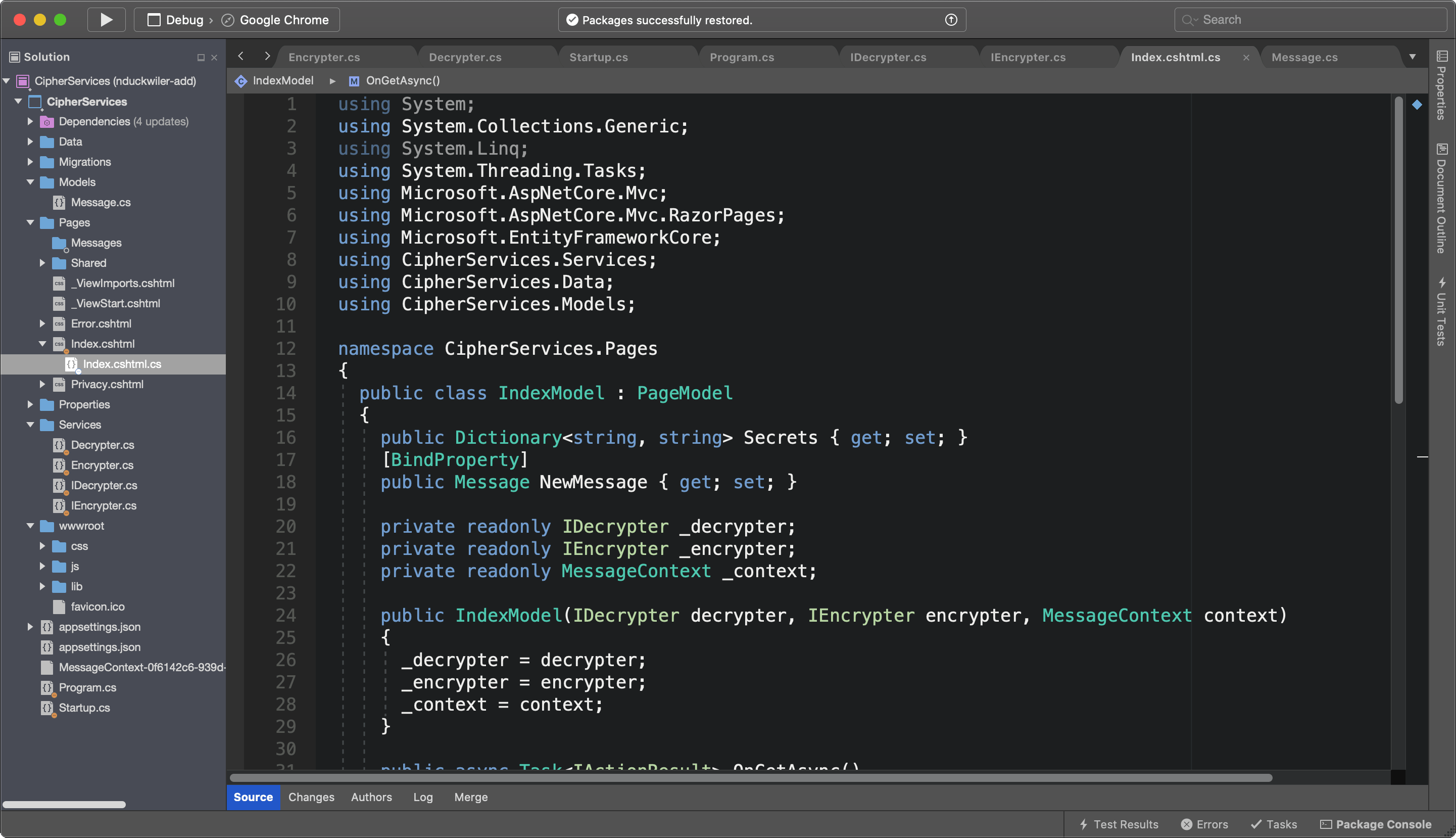Navigate back with left arrow icon
1456x838 pixels.
241,56
